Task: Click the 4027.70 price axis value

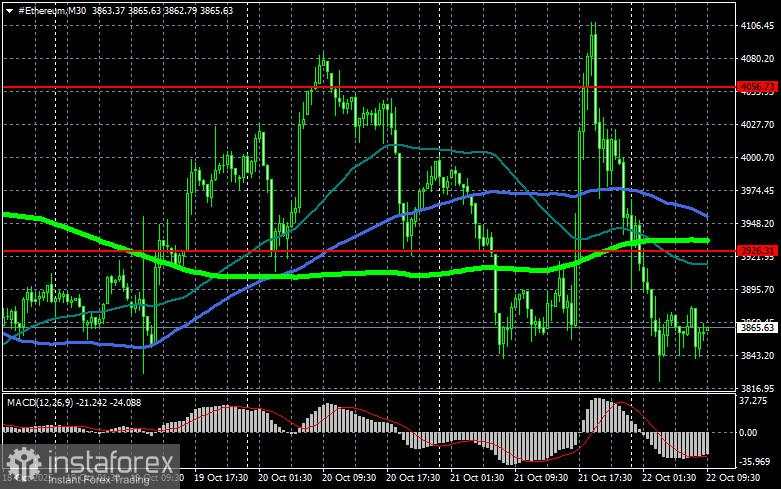Action: pos(757,124)
